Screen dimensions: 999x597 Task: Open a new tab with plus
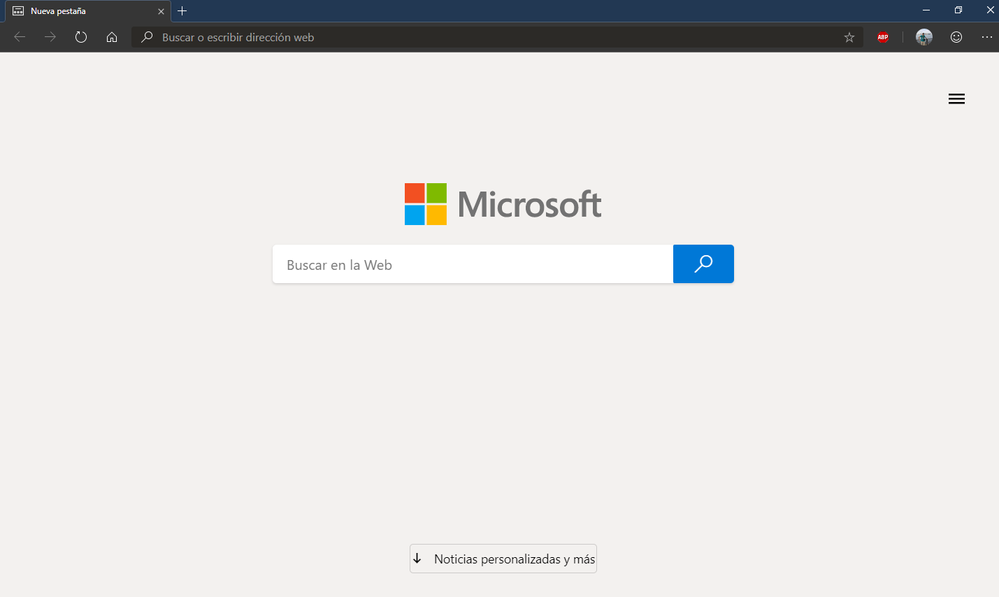click(x=182, y=11)
